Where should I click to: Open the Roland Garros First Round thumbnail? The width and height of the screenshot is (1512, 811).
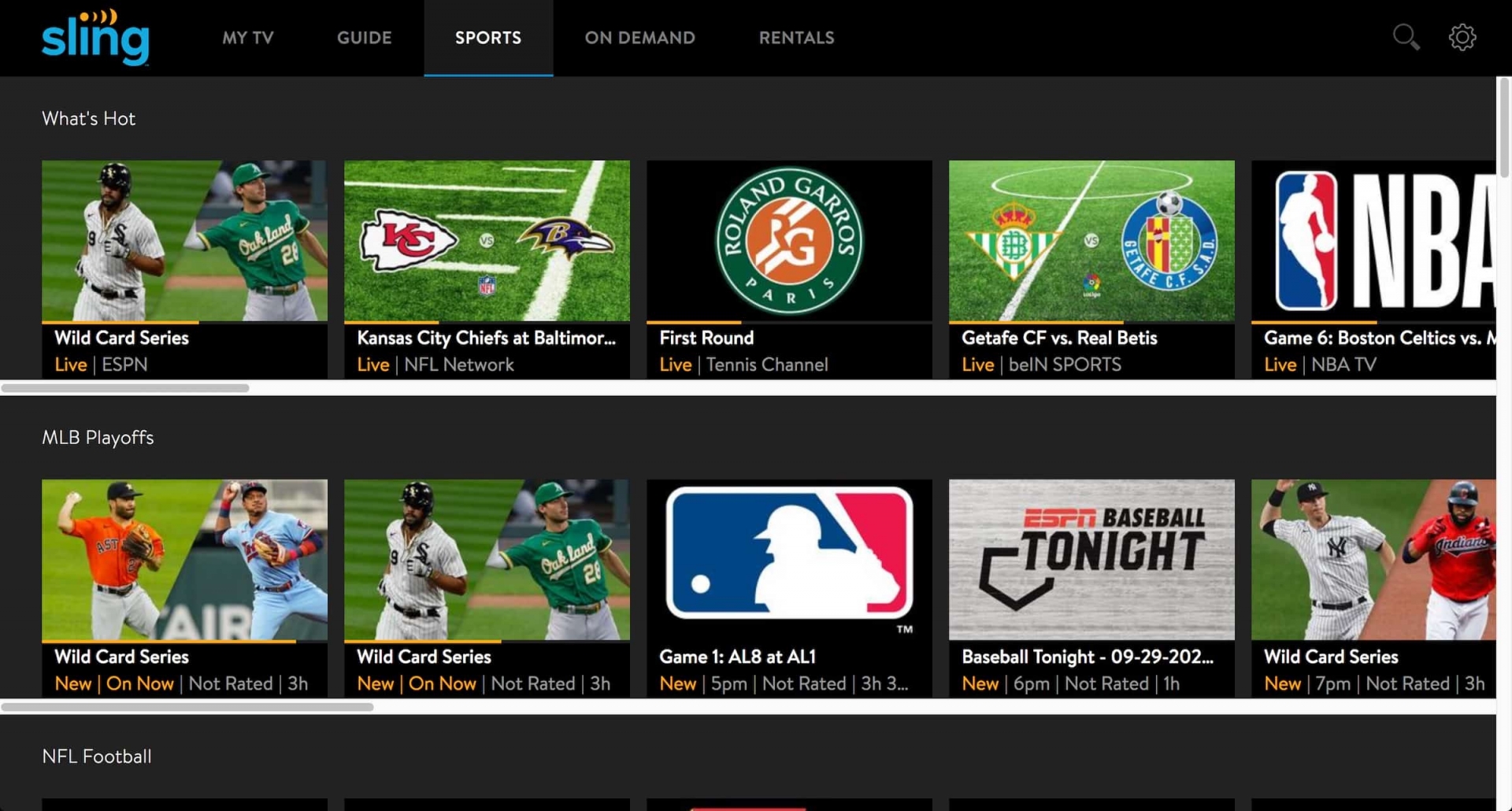[789, 241]
